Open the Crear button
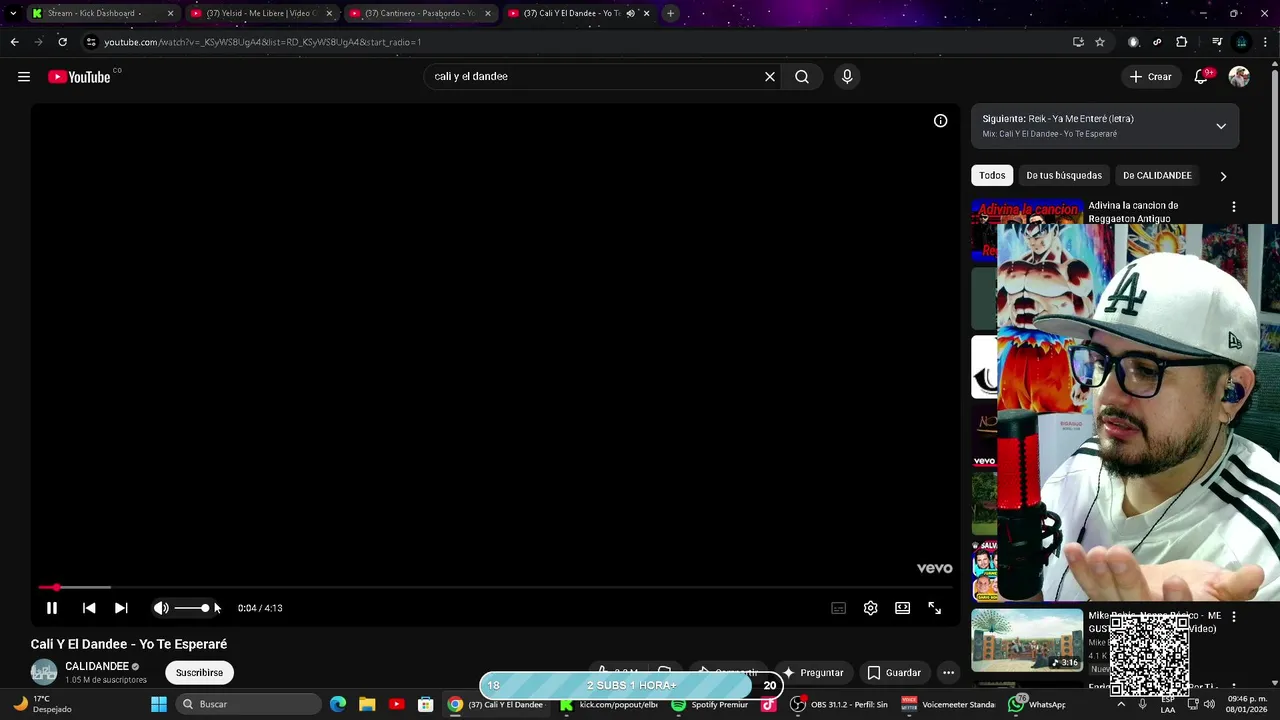1280x720 pixels. 1150,77
